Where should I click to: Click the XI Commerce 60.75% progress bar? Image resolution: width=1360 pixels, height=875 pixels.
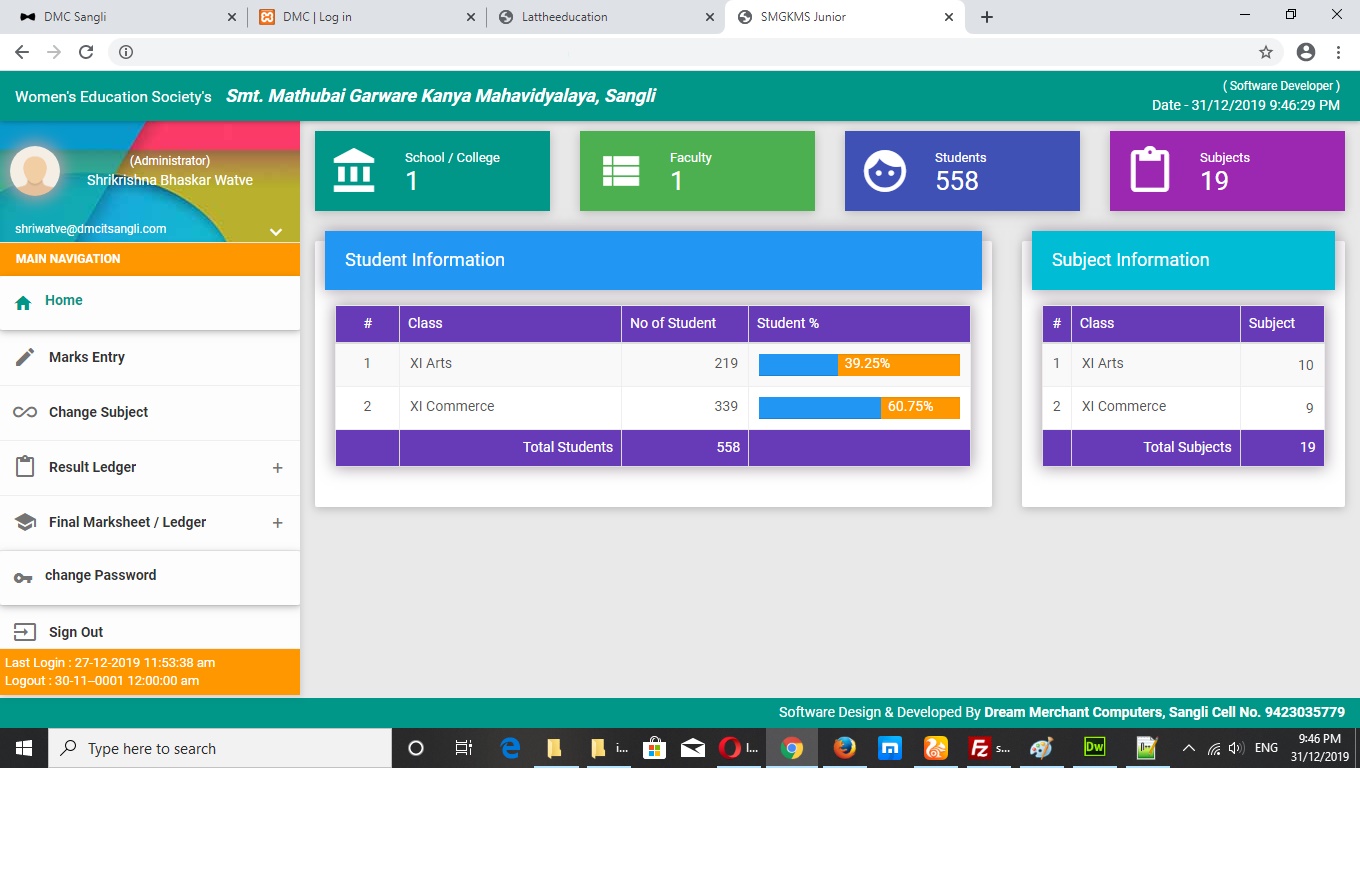[859, 407]
